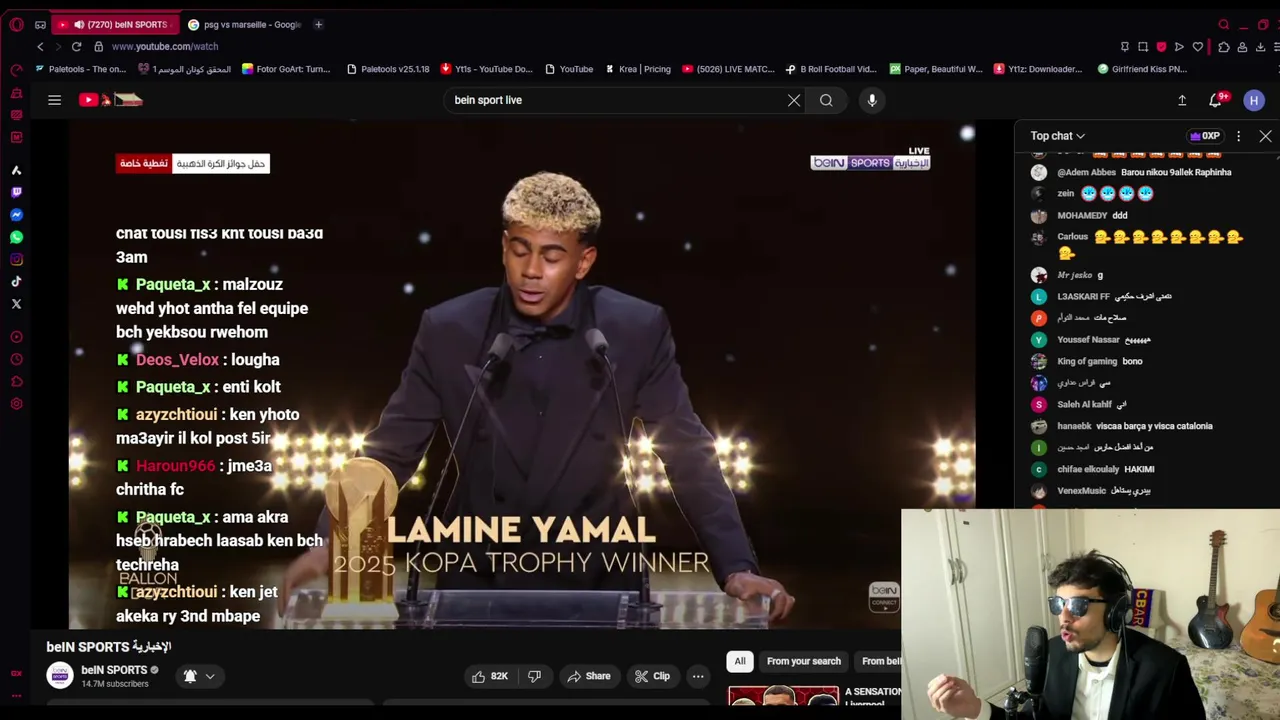The height and width of the screenshot is (720, 1280).
Task: Open Paletools v25.1.18 bookmark
Action: point(388,69)
